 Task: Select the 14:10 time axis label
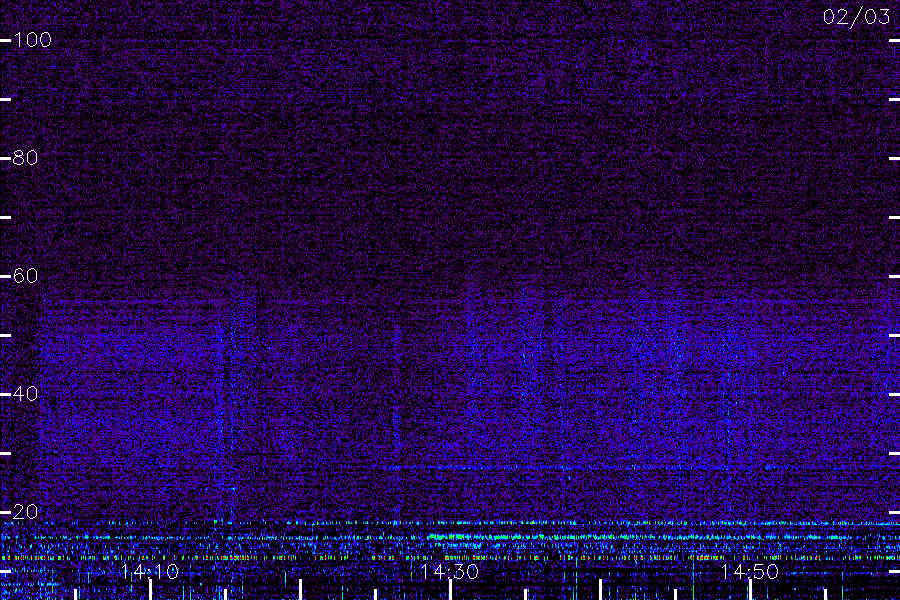tap(150, 572)
